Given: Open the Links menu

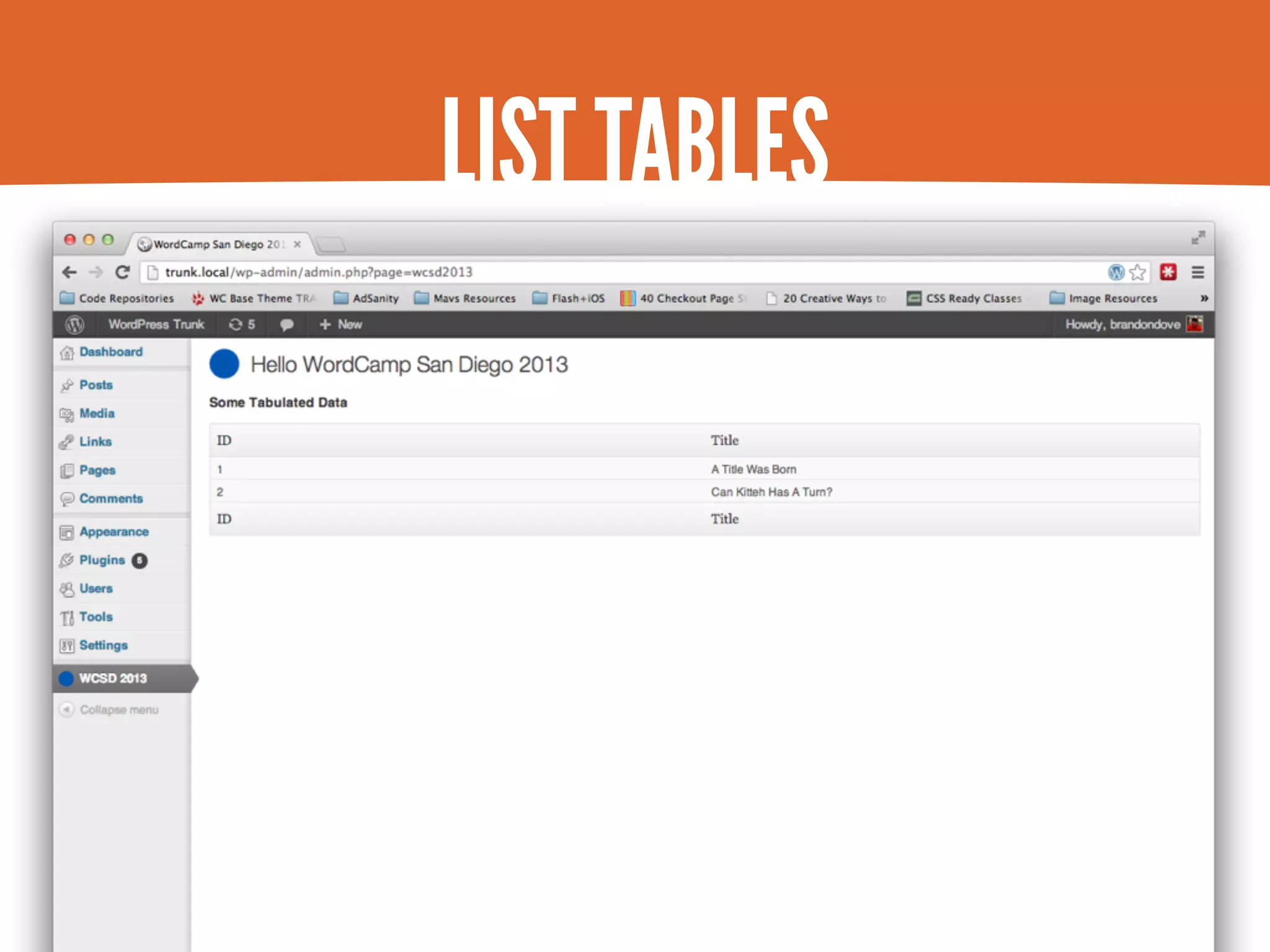Looking at the screenshot, I should tap(95, 442).
